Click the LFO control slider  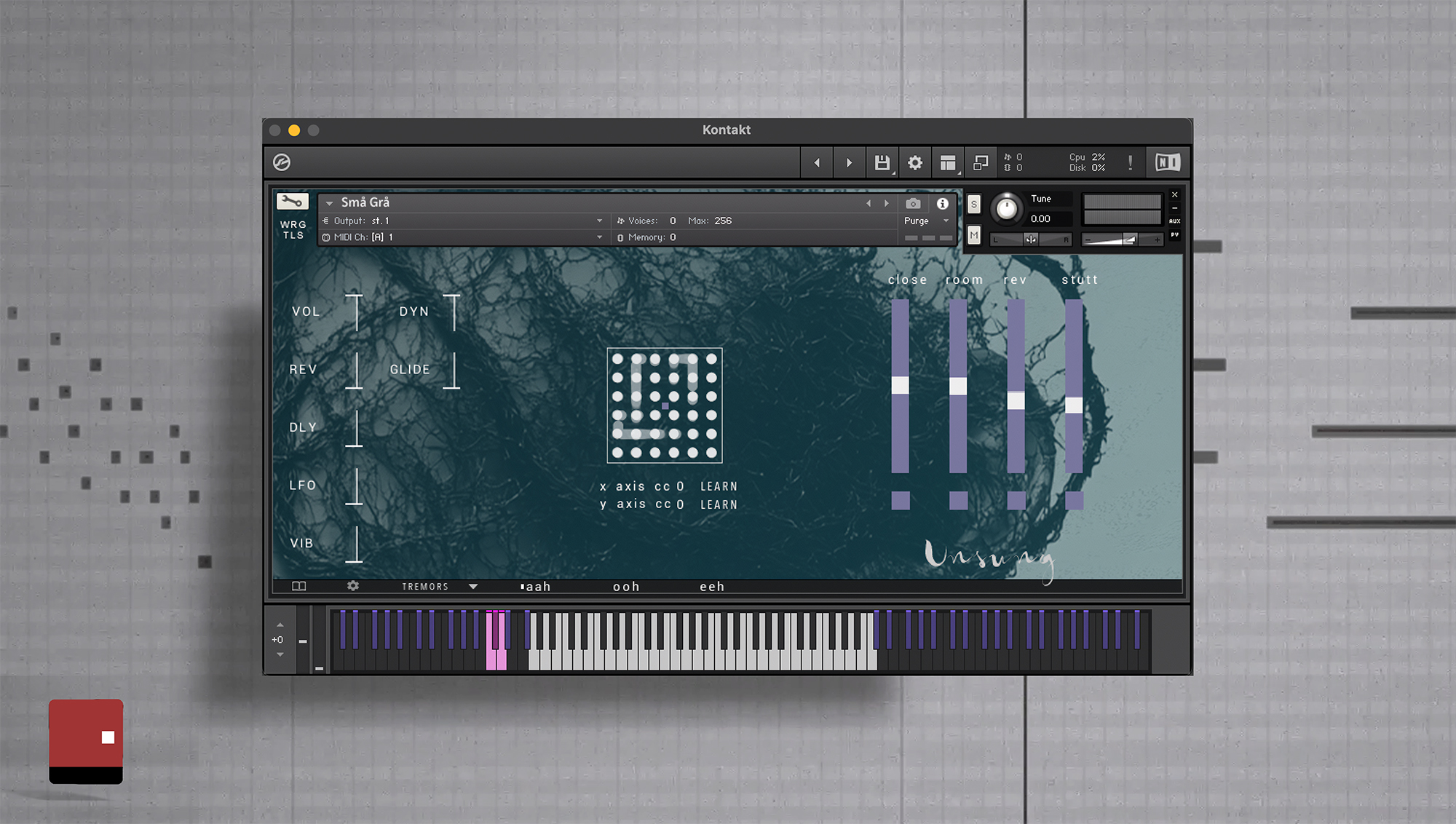click(x=355, y=486)
